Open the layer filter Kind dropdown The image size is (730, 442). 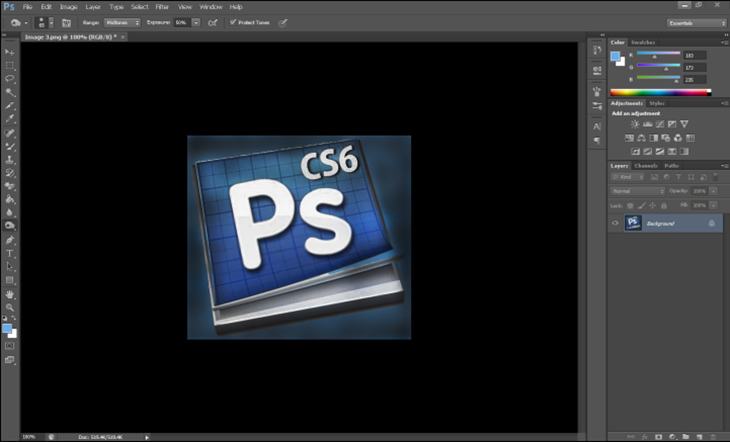(x=628, y=177)
